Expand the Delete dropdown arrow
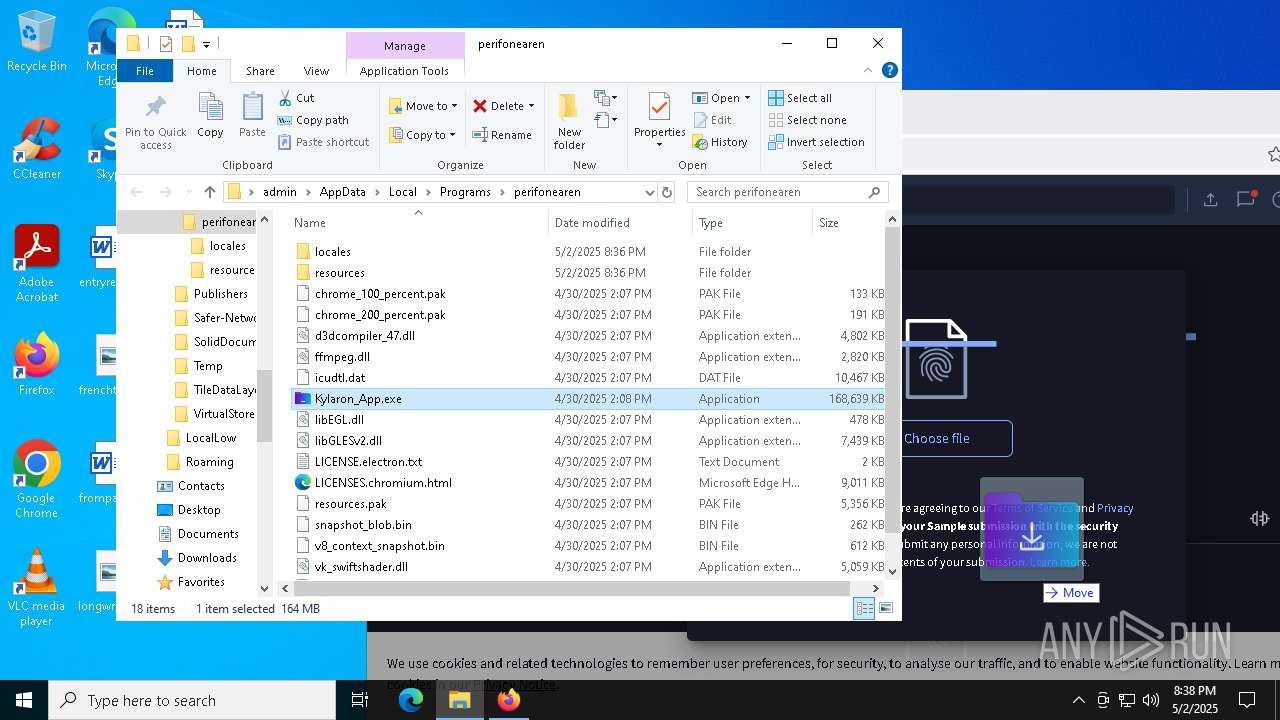Image resolution: width=1280 pixels, height=720 pixels. coord(531,106)
